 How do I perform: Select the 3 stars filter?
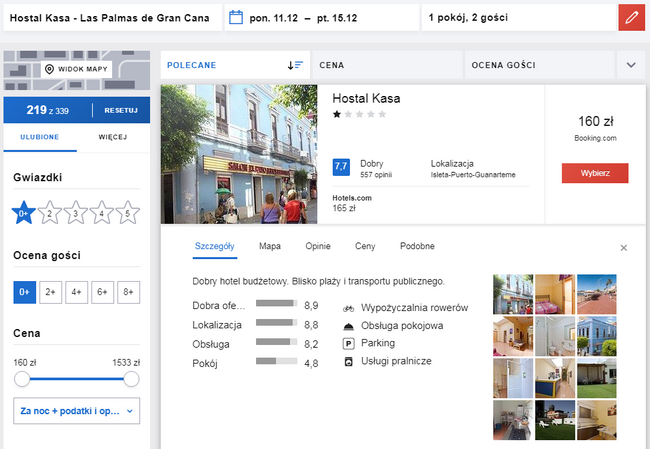pyautogui.click(x=75, y=213)
